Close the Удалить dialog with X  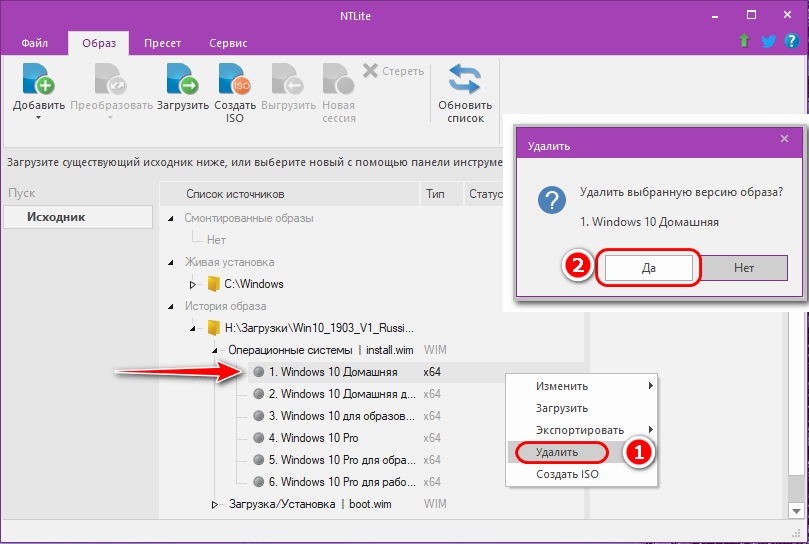(785, 140)
